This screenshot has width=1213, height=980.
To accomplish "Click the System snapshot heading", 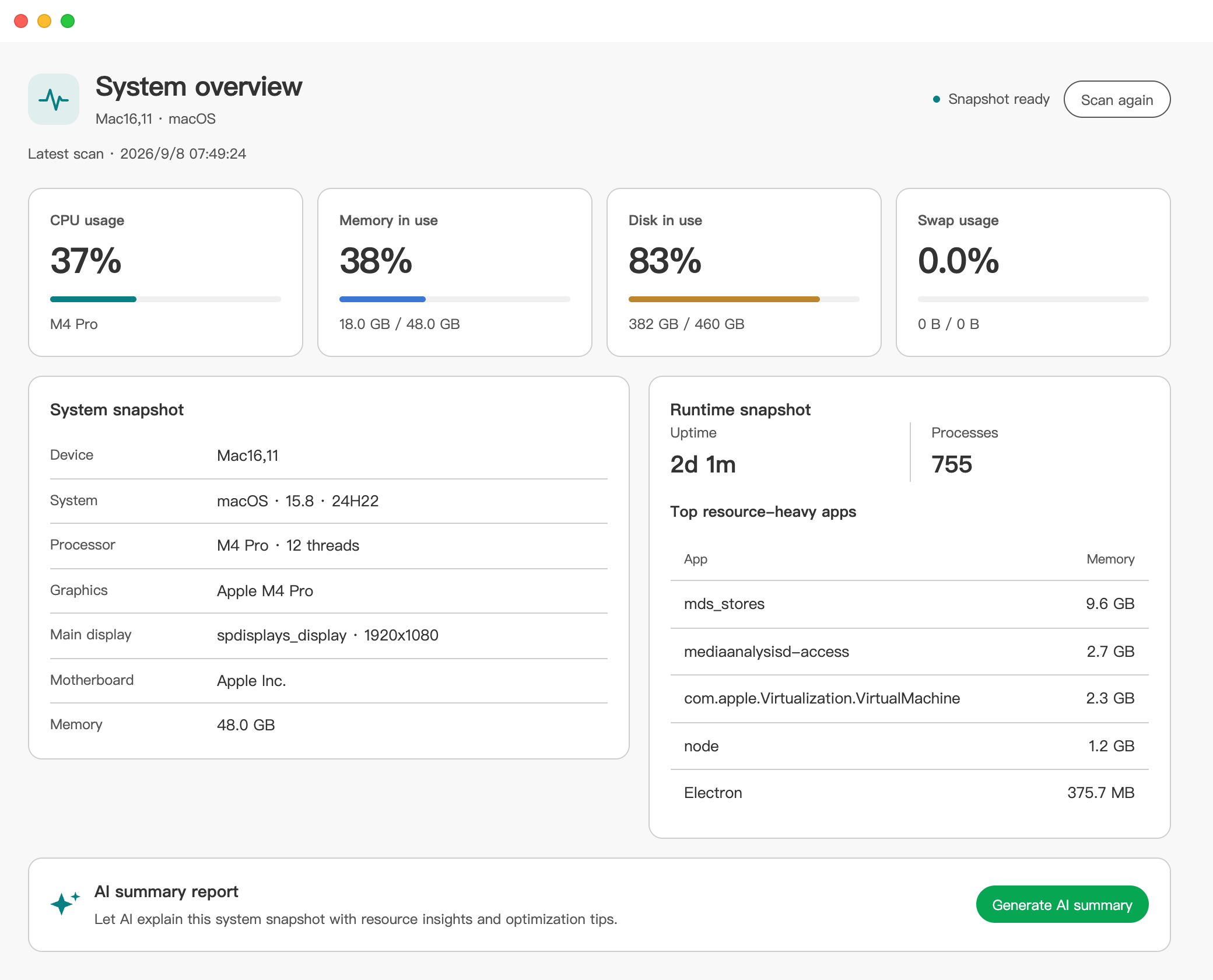I will 117,410.
